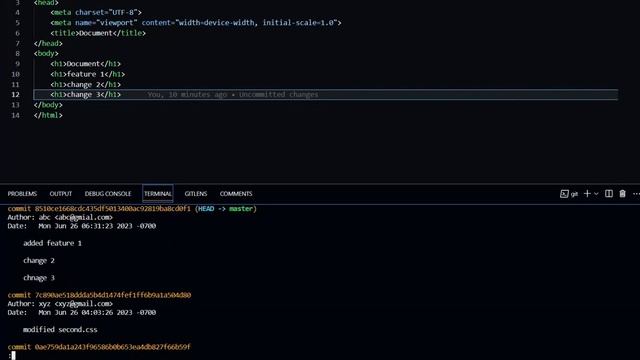Click the HEAD pointer label

pos(206,209)
